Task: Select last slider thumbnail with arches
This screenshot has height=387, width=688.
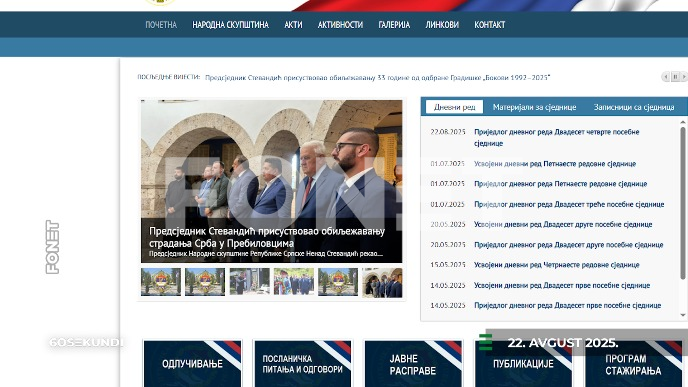Action: click(382, 283)
